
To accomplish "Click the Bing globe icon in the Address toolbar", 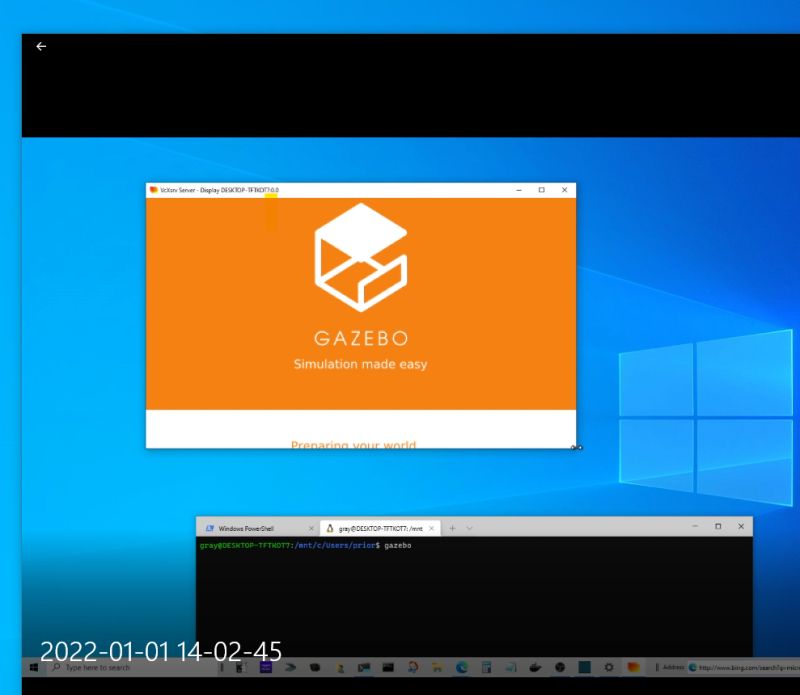I will 692,667.
